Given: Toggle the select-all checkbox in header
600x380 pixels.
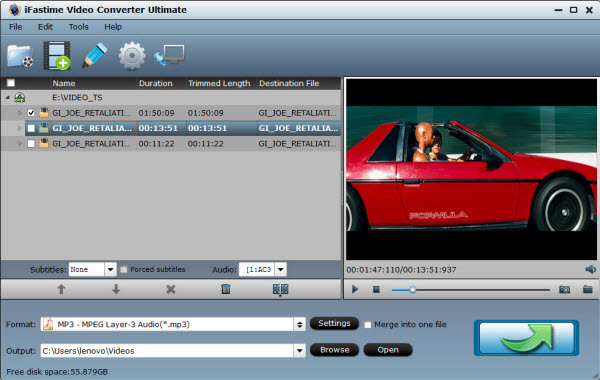Looking at the screenshot, I should point(11,83).
